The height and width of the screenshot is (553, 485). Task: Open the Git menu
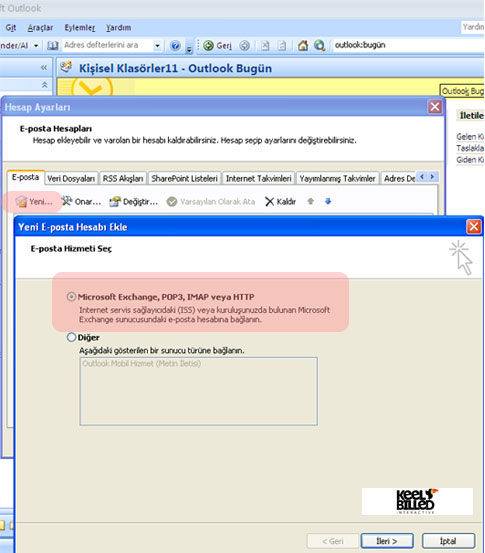pyautogui.click(x=11, y=28)
